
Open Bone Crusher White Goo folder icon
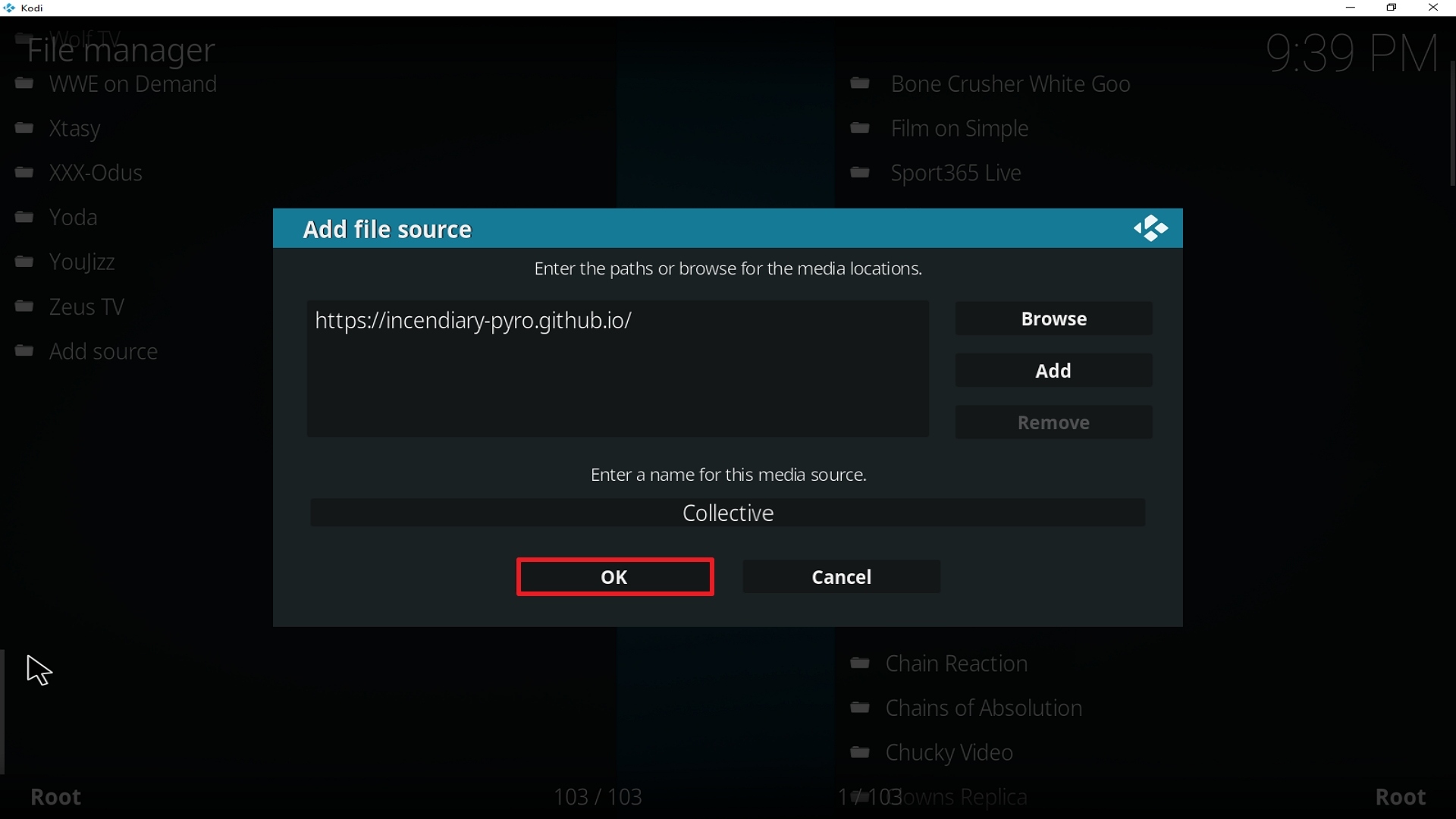tap(860, 83)
